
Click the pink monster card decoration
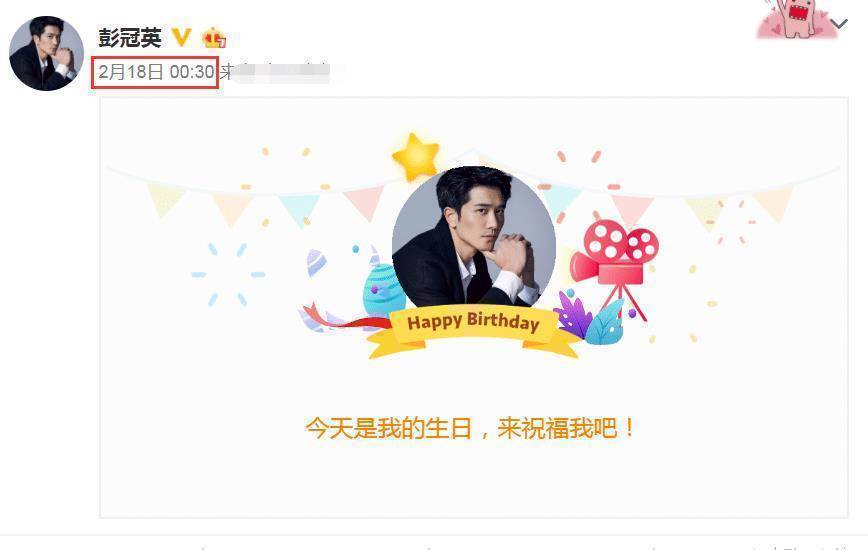click(795, 18)
